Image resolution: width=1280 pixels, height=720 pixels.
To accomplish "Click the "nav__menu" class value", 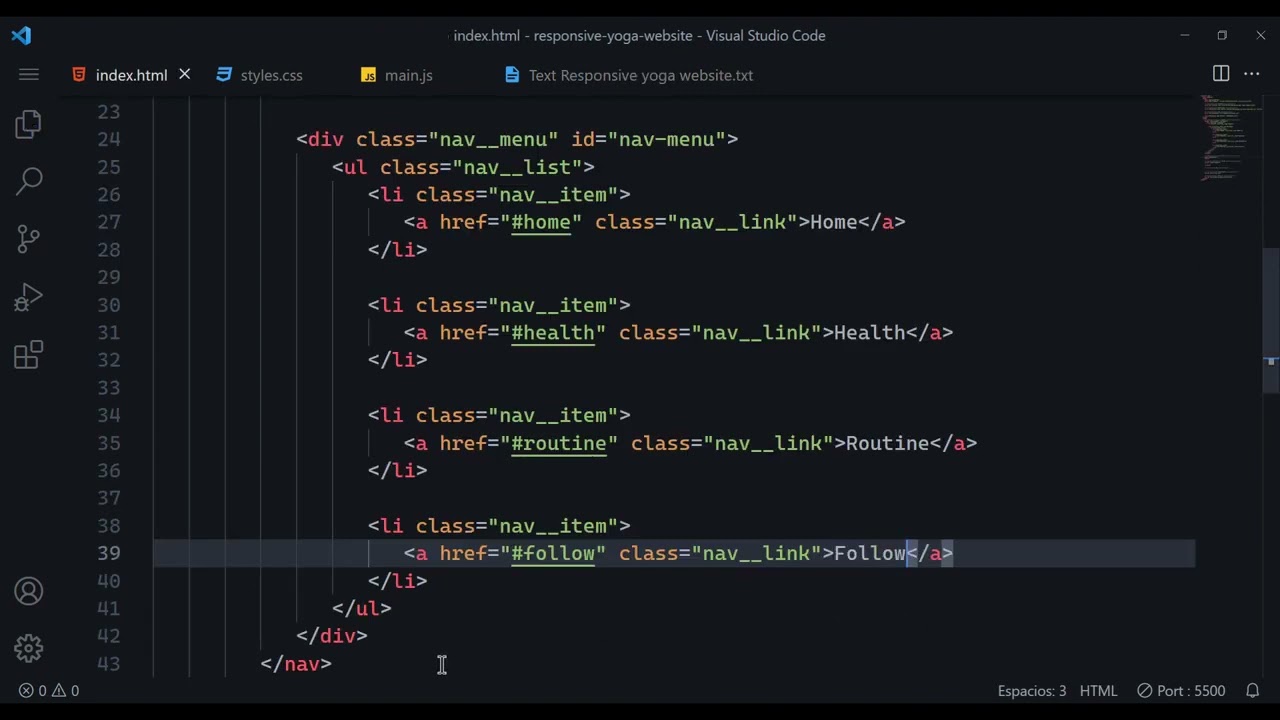I will [493, 139].
